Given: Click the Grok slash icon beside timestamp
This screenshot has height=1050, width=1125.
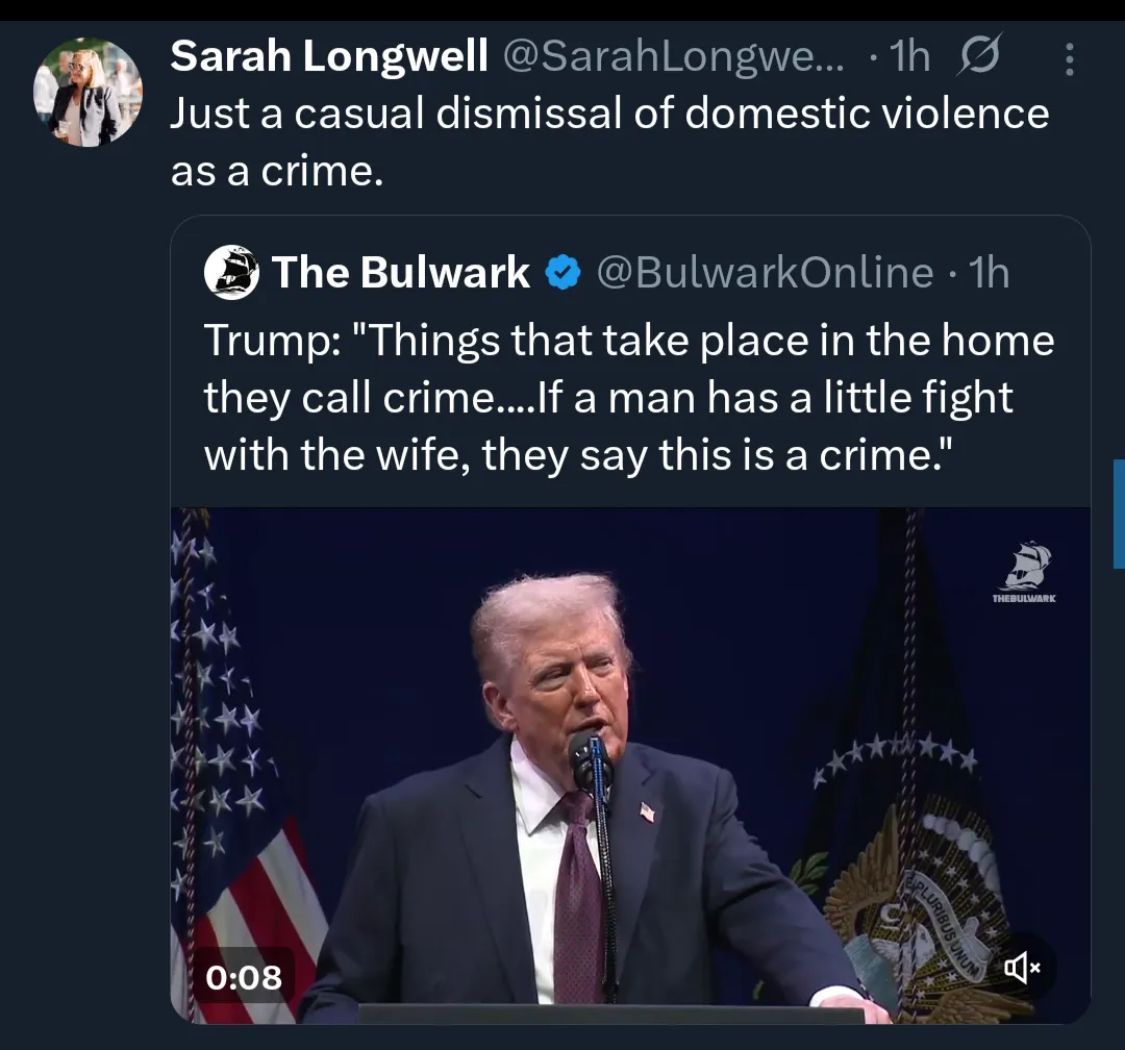Looking at the screenshot, I should [981, 60].
